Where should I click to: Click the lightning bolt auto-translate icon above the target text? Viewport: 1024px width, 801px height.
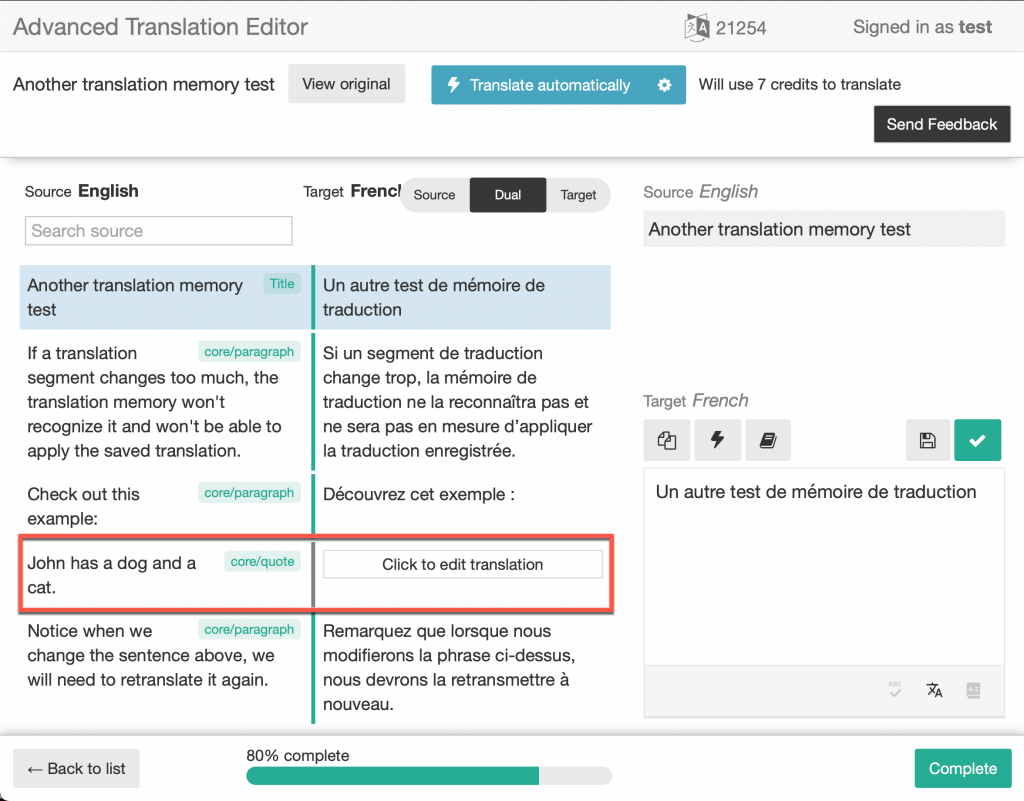pyautogui.click(x=717, y=440)
